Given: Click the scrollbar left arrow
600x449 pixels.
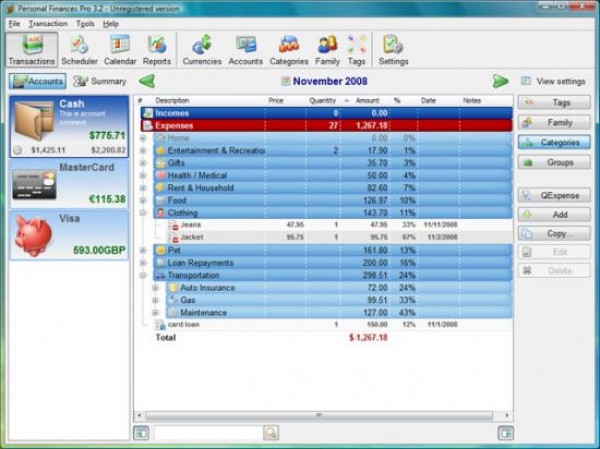Looking at the screenshot, I should pyautogui.click(x=139, y=415).
